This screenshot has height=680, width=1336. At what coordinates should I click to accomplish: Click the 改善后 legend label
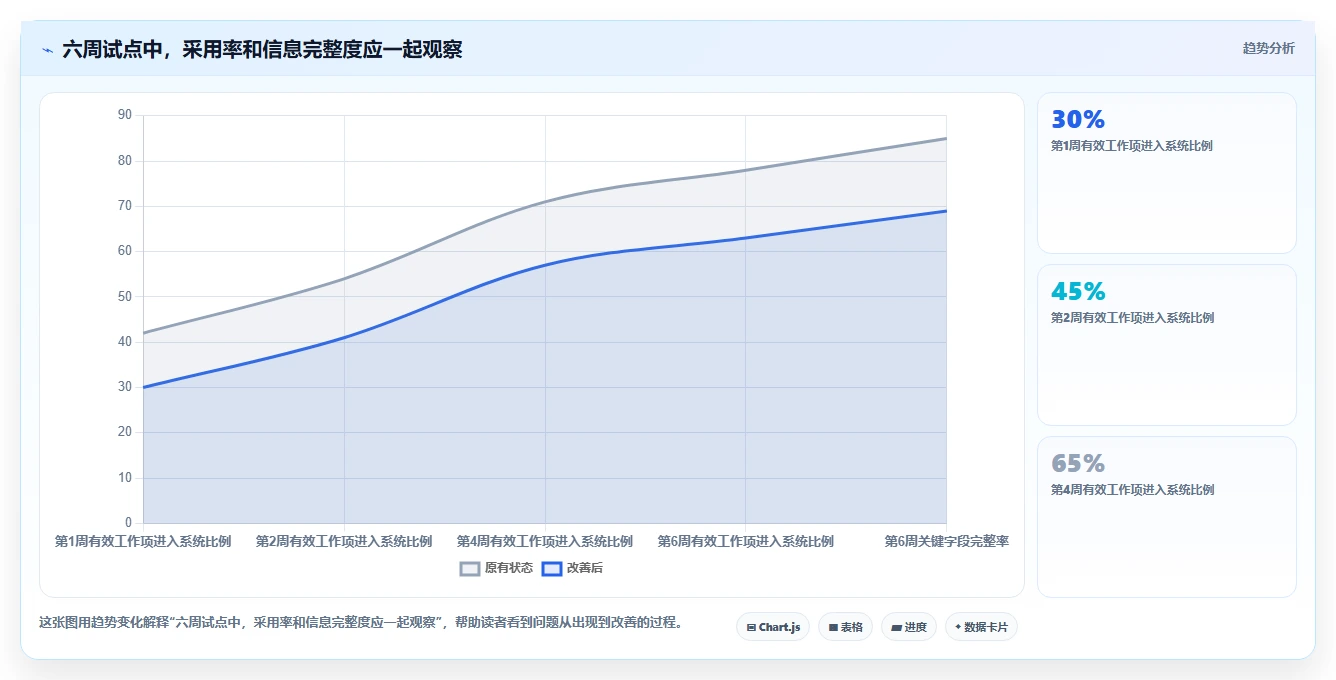(x=585, y=569)
